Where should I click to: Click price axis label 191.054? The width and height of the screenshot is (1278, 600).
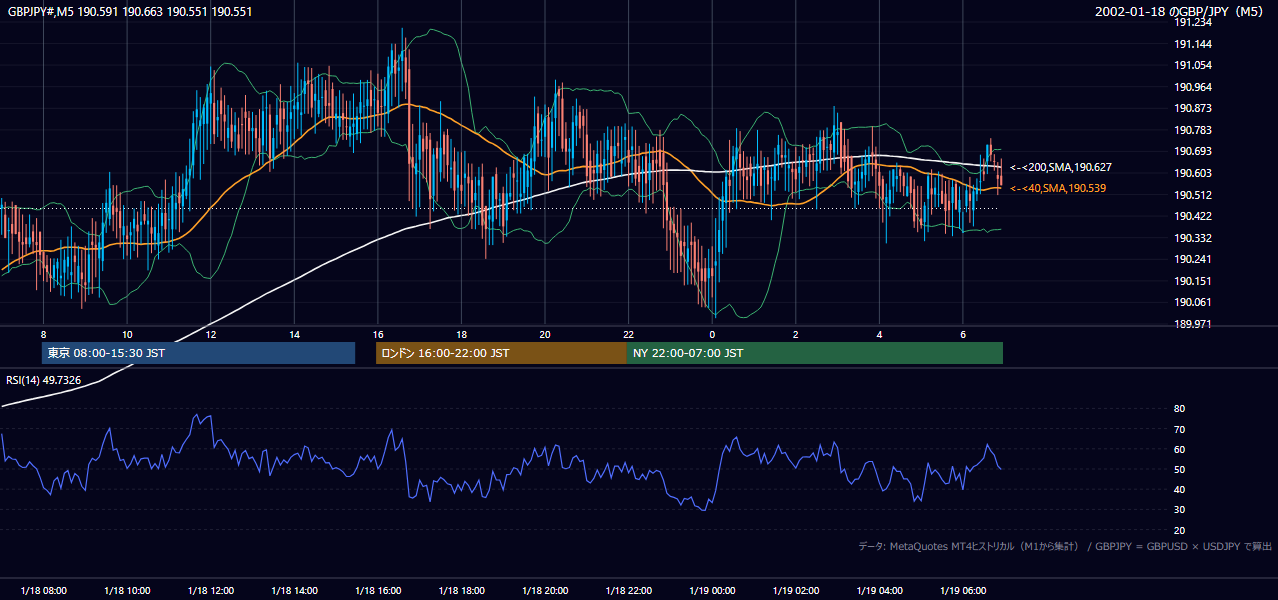click(1193, 65)
